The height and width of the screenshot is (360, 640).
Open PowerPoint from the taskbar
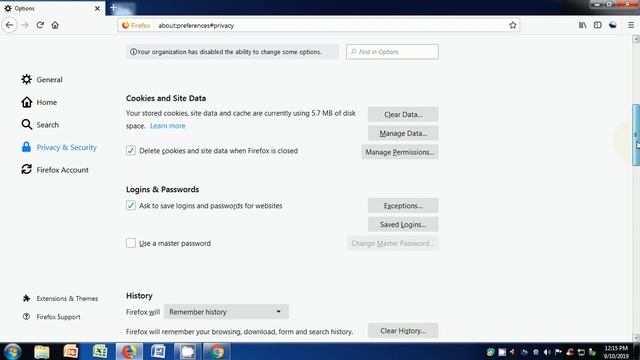point(71,351)
